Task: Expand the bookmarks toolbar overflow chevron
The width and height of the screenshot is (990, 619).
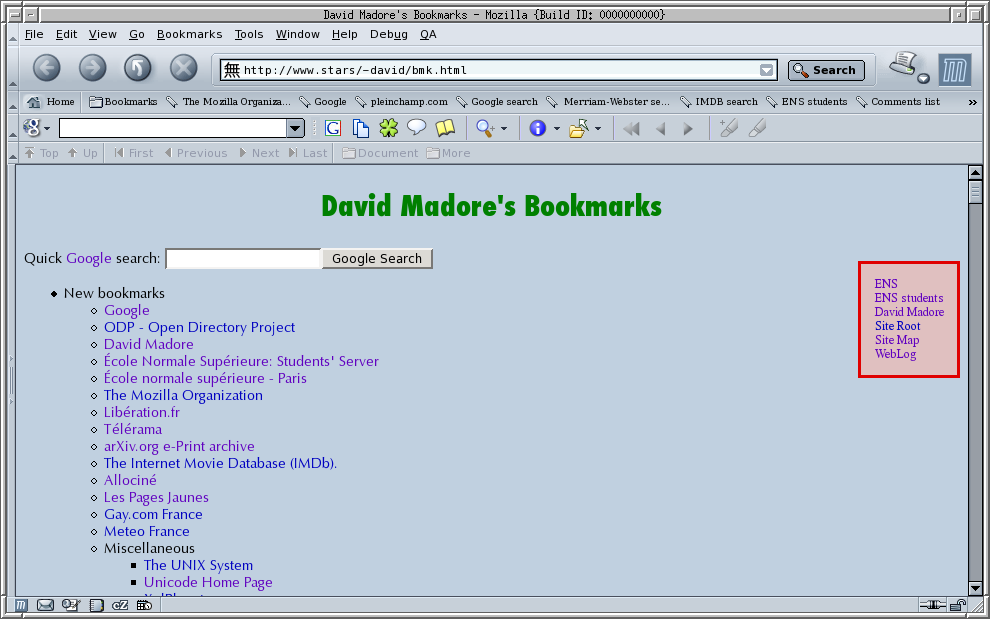Action: [972, 101]
